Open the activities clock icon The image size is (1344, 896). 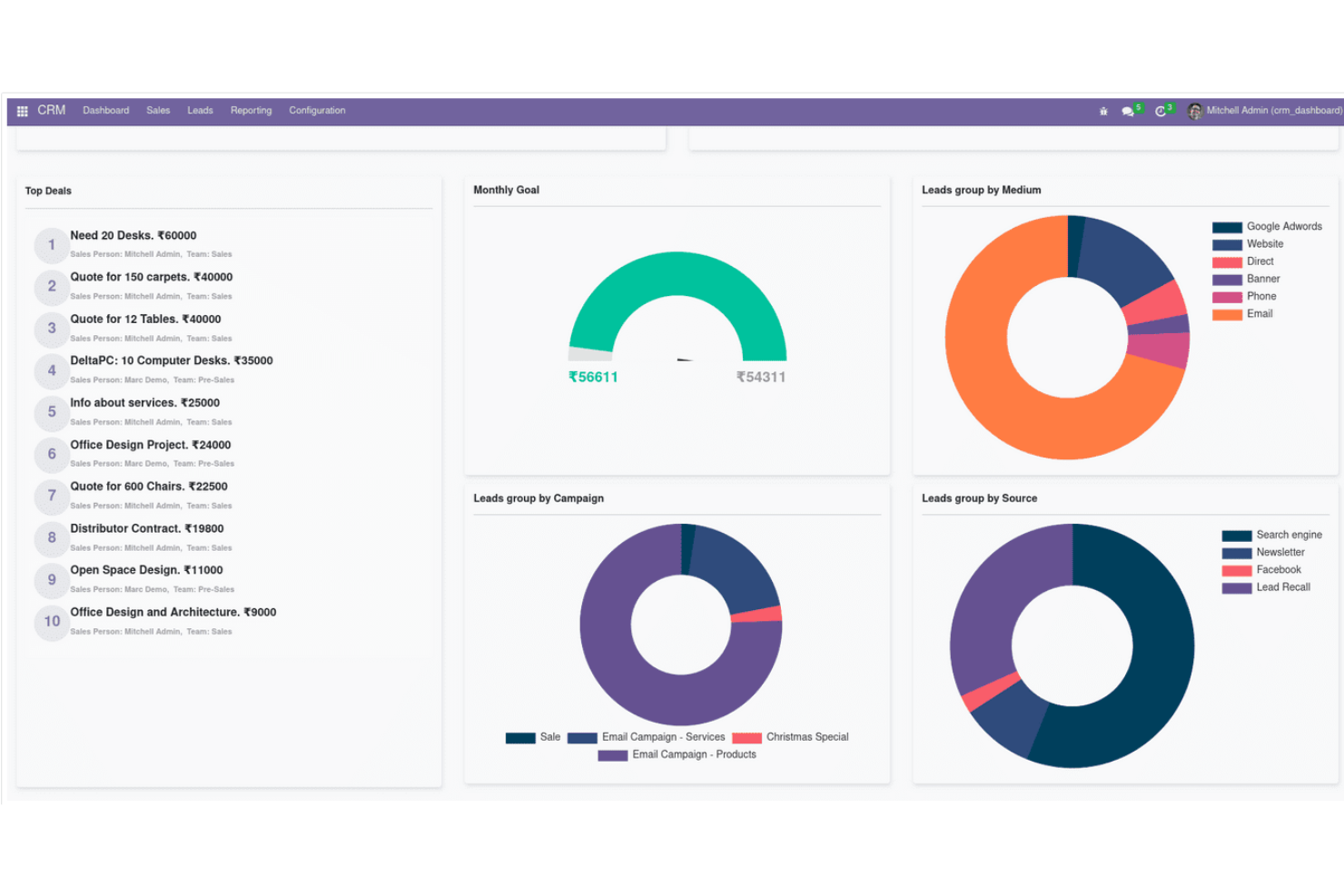1161,111
